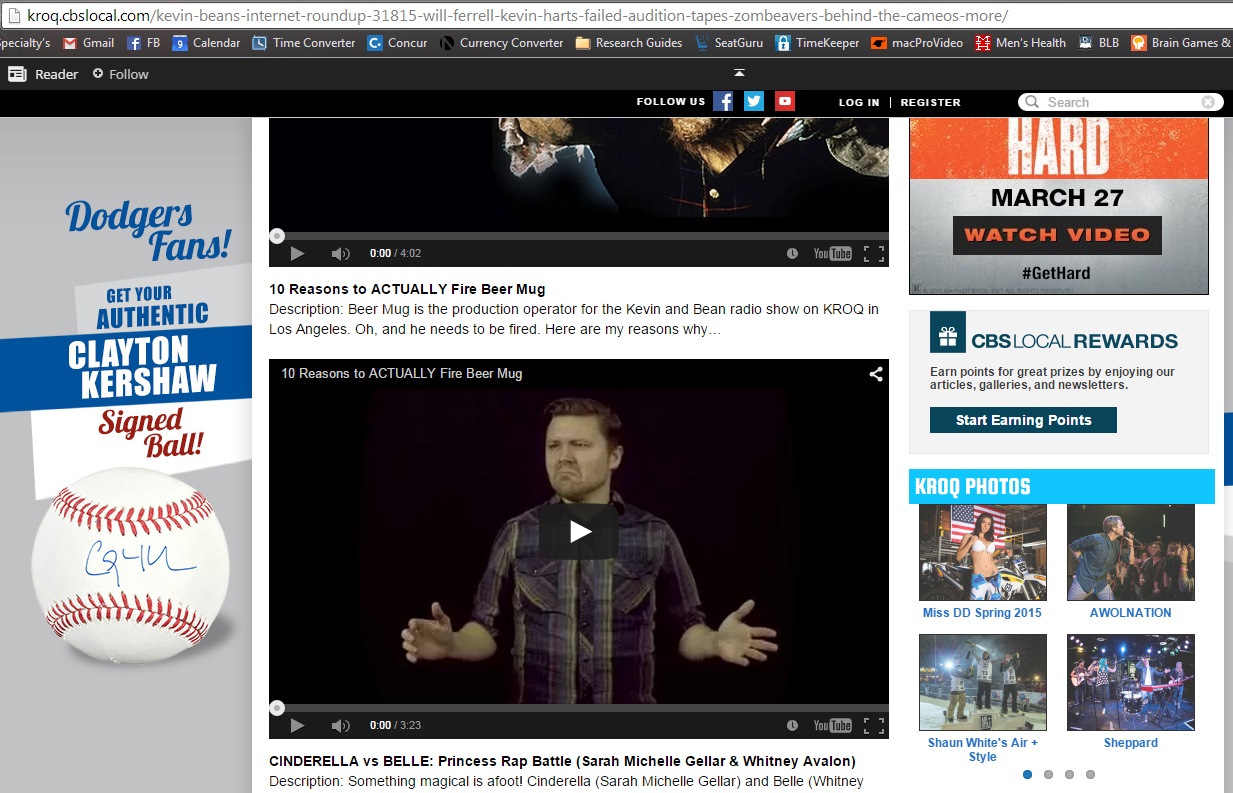The width and height of the screenshot is (1233, 793).
Task: Collapse the top toolbar using the arrow
Action: [739, 72]
